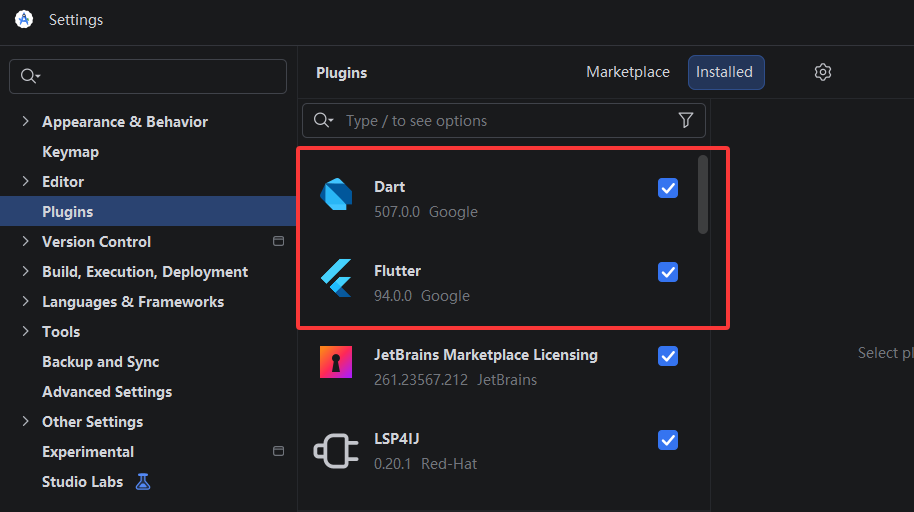Click the Settings window title
This screenshot has width=914, height=512.
pyautogui.click(x=76, y=20)
